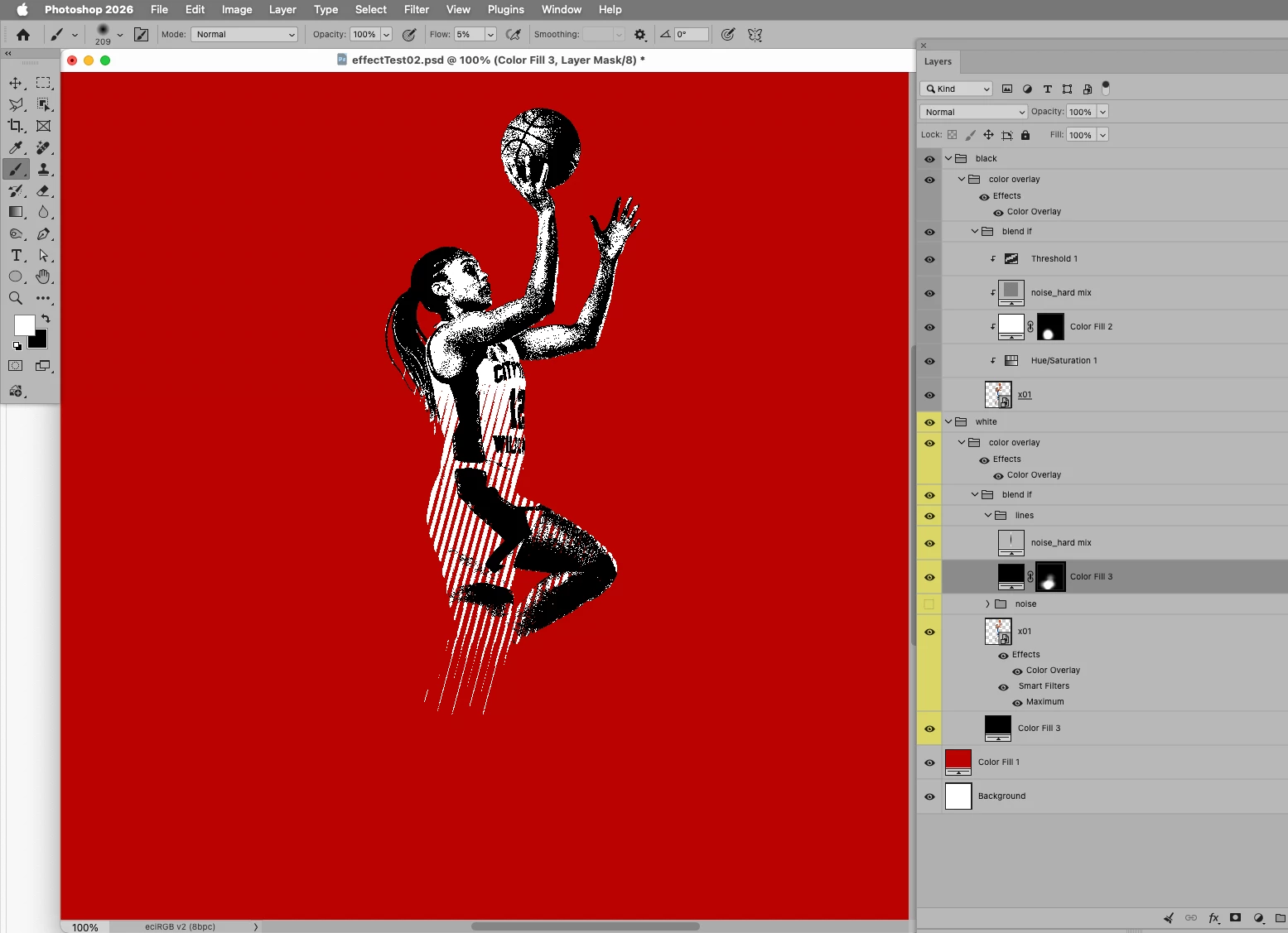Open the Apple menu
The height and width of the screenshot is (933, 1288).
tap(22, 10)
